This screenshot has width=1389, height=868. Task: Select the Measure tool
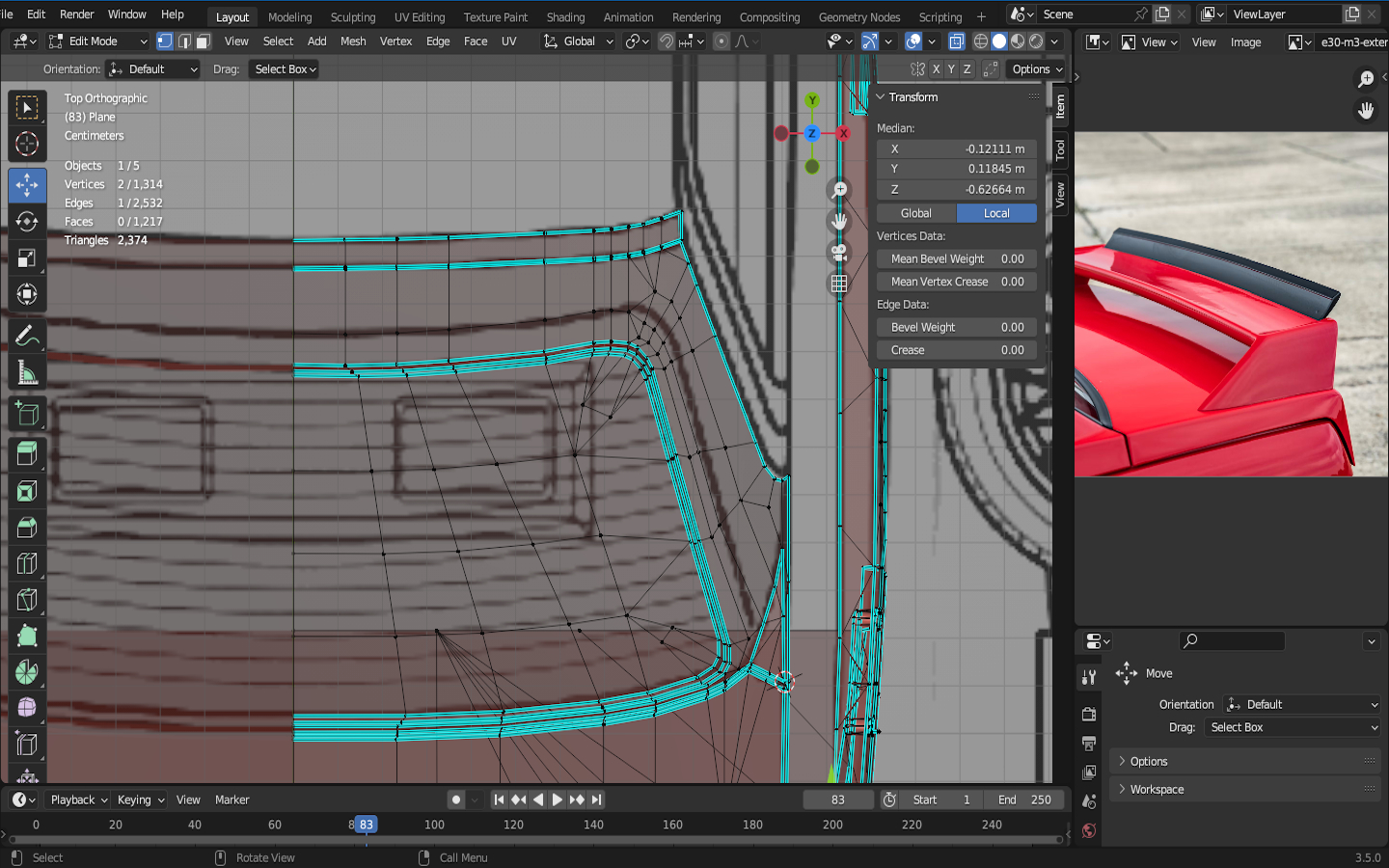pyautogui.click(x=27, y=373)
